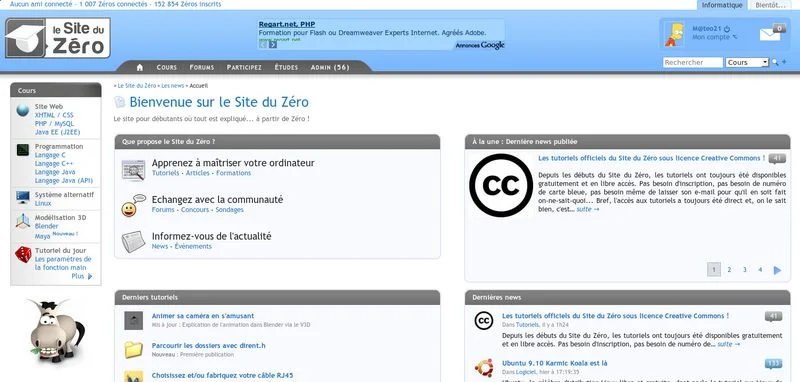This screenshot has width=800, height=382.
Task: Click the smiley community chat icon
Action: 134,205
